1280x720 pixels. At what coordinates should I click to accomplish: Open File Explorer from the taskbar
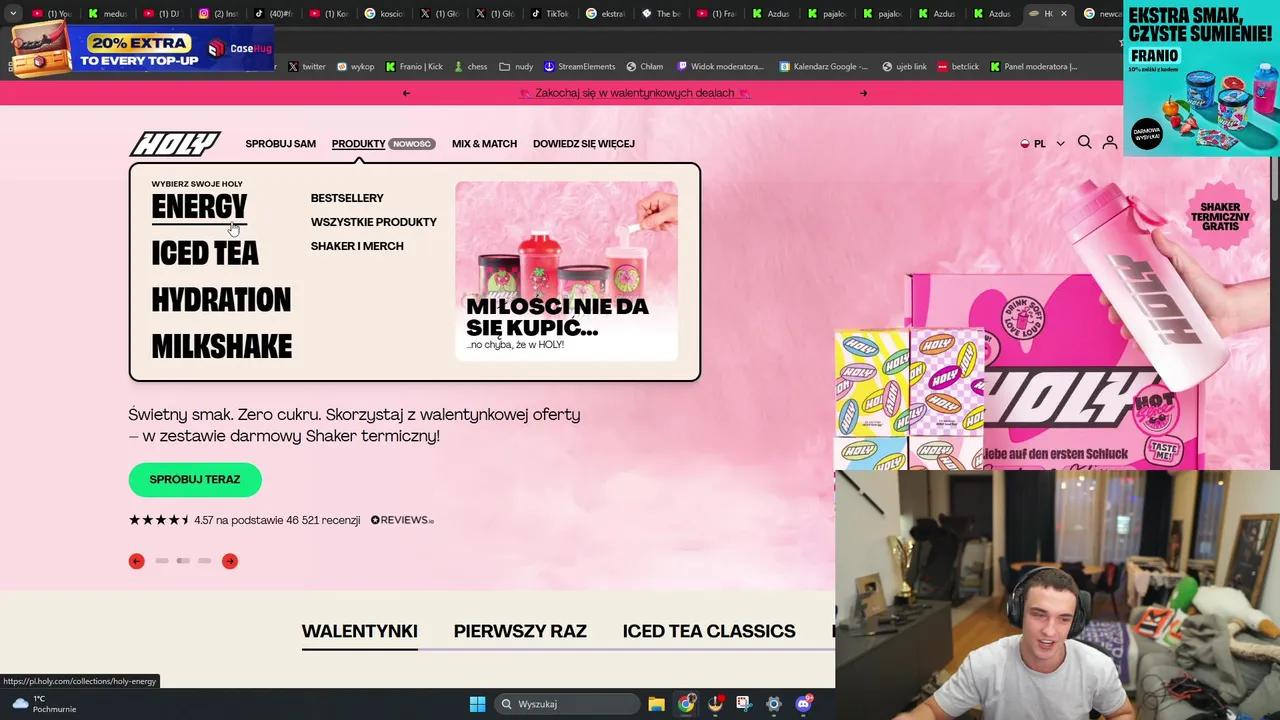656,704
